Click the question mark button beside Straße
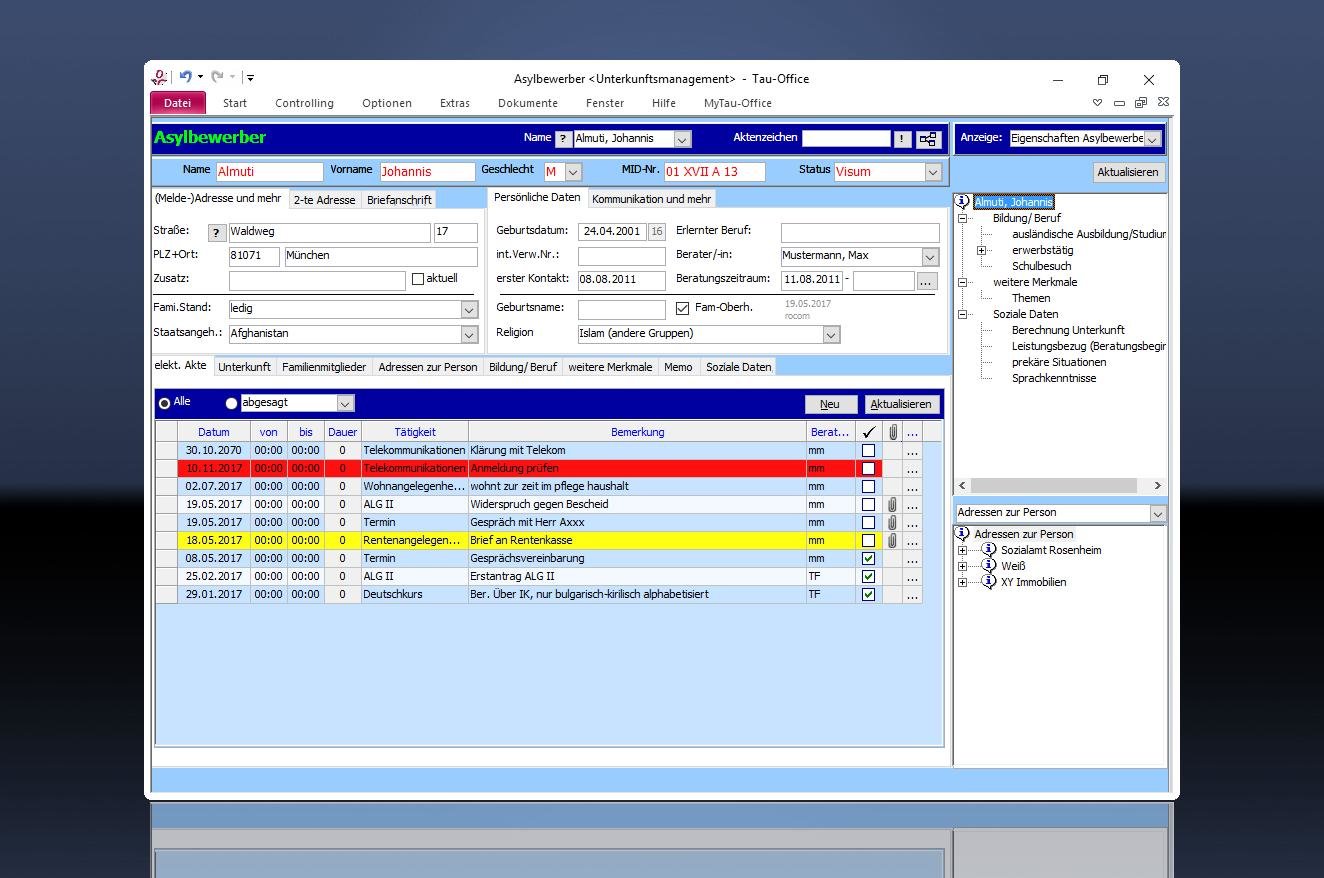Screen dimensions: 1324x878 pyautogui.click(x=217, y=233)
